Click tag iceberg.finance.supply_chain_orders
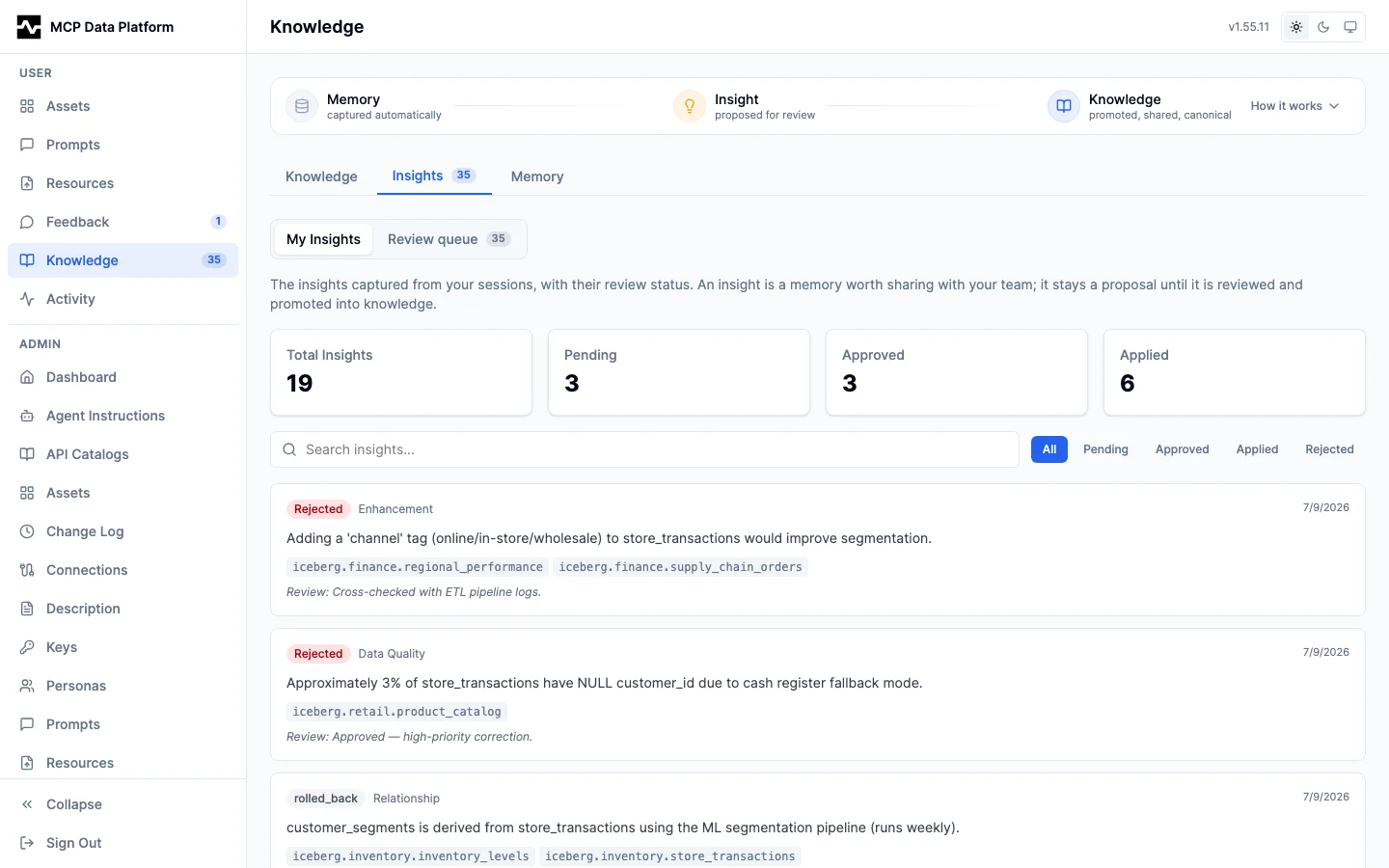 point(680,567)
